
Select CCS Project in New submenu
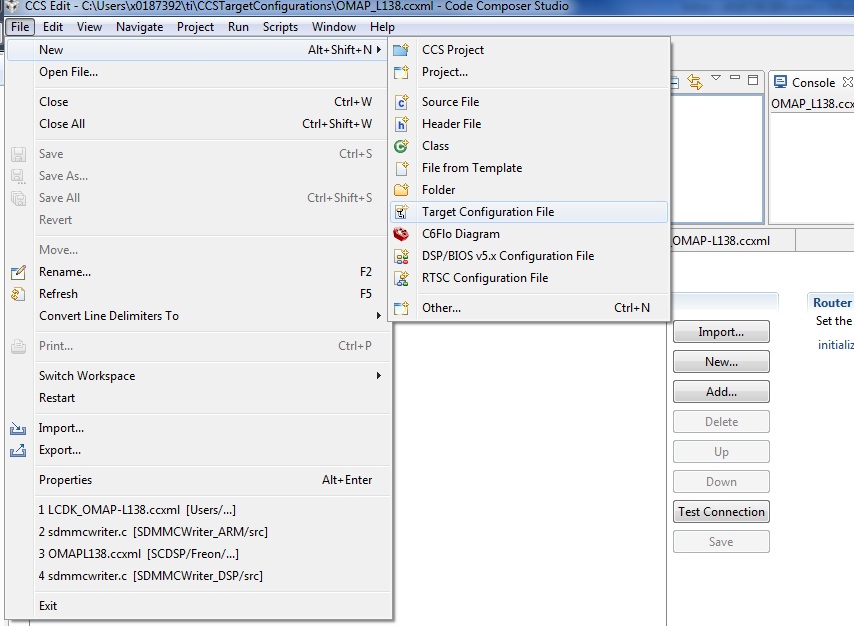(529, 50)
